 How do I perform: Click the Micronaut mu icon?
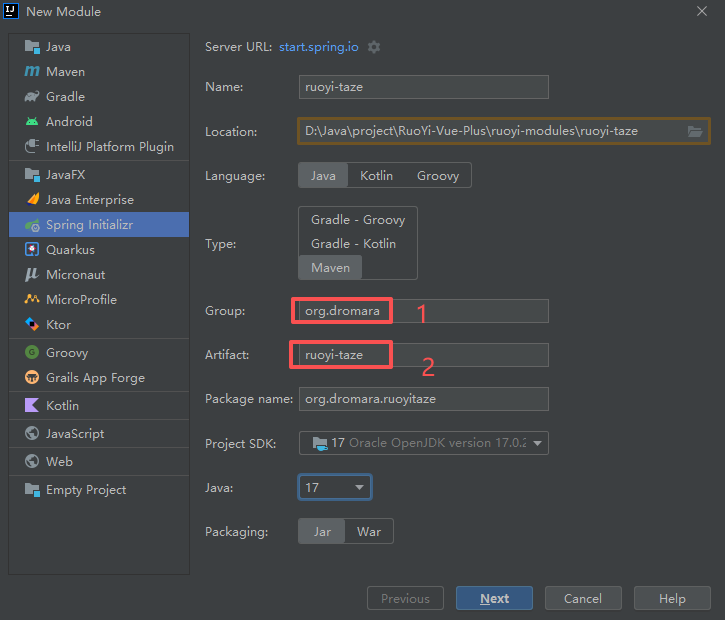click(32, 275)
